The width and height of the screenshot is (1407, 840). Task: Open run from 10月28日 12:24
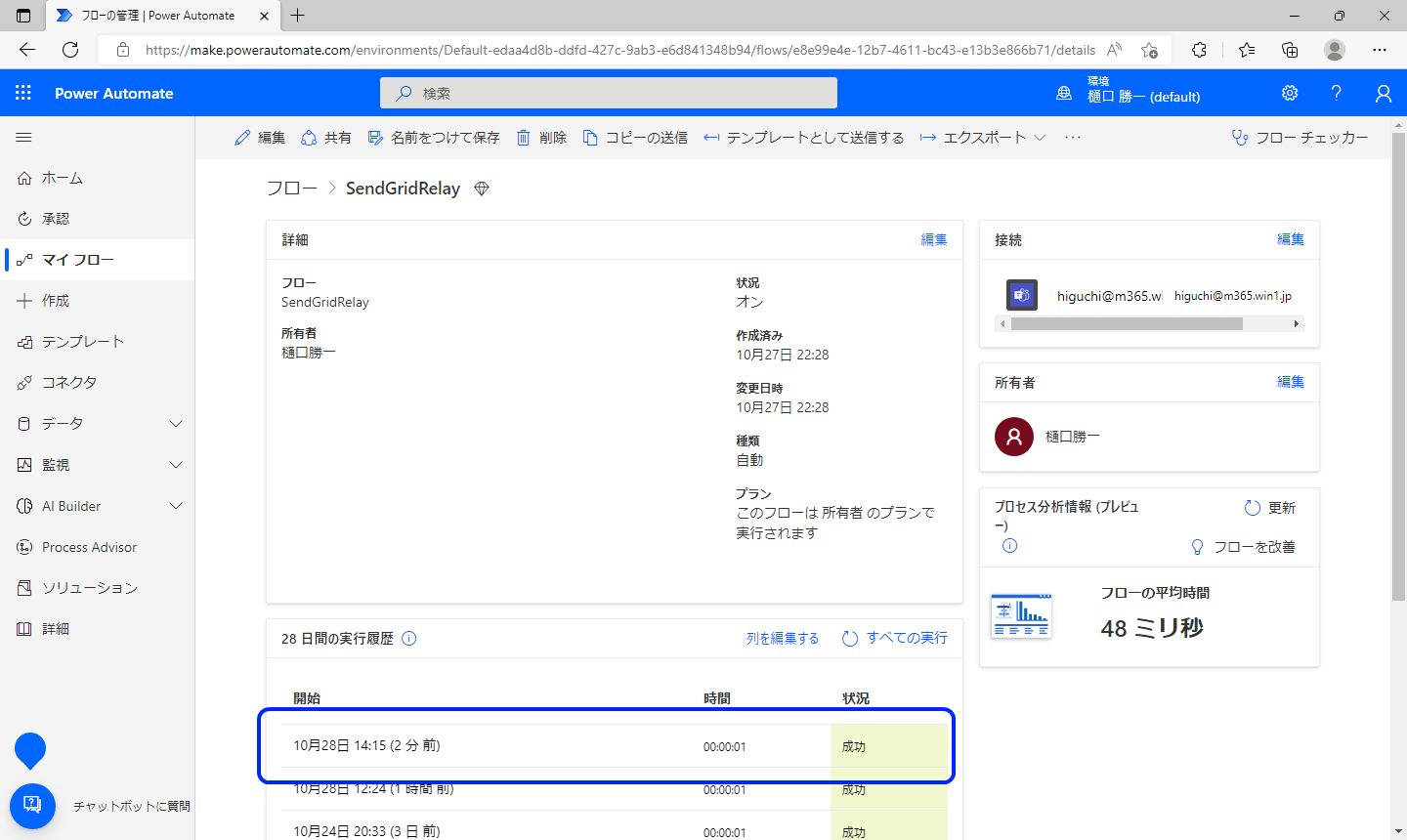615,789
